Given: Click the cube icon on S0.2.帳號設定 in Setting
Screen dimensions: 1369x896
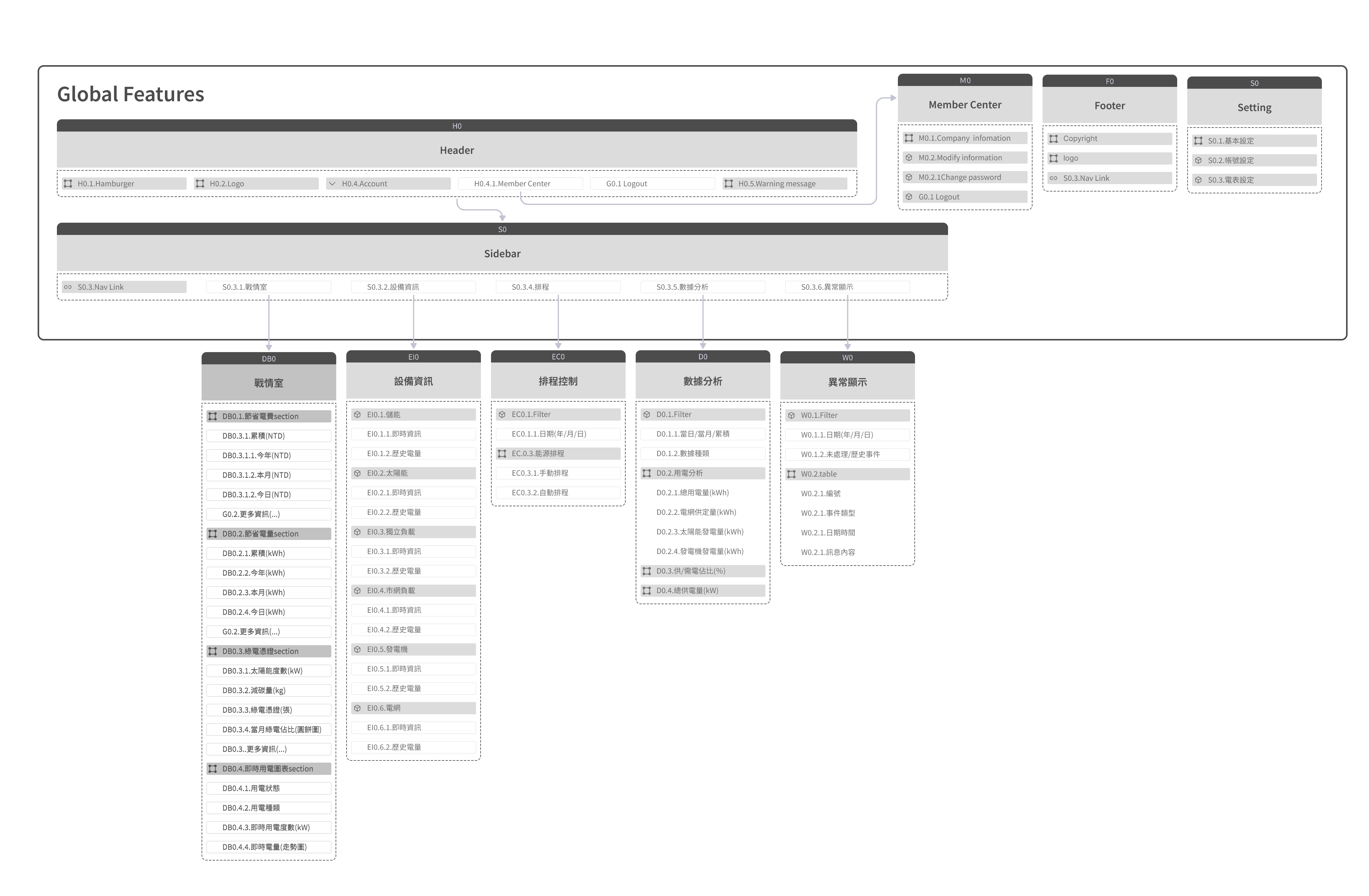Looking at the screenshot, I should (1199, 160).
